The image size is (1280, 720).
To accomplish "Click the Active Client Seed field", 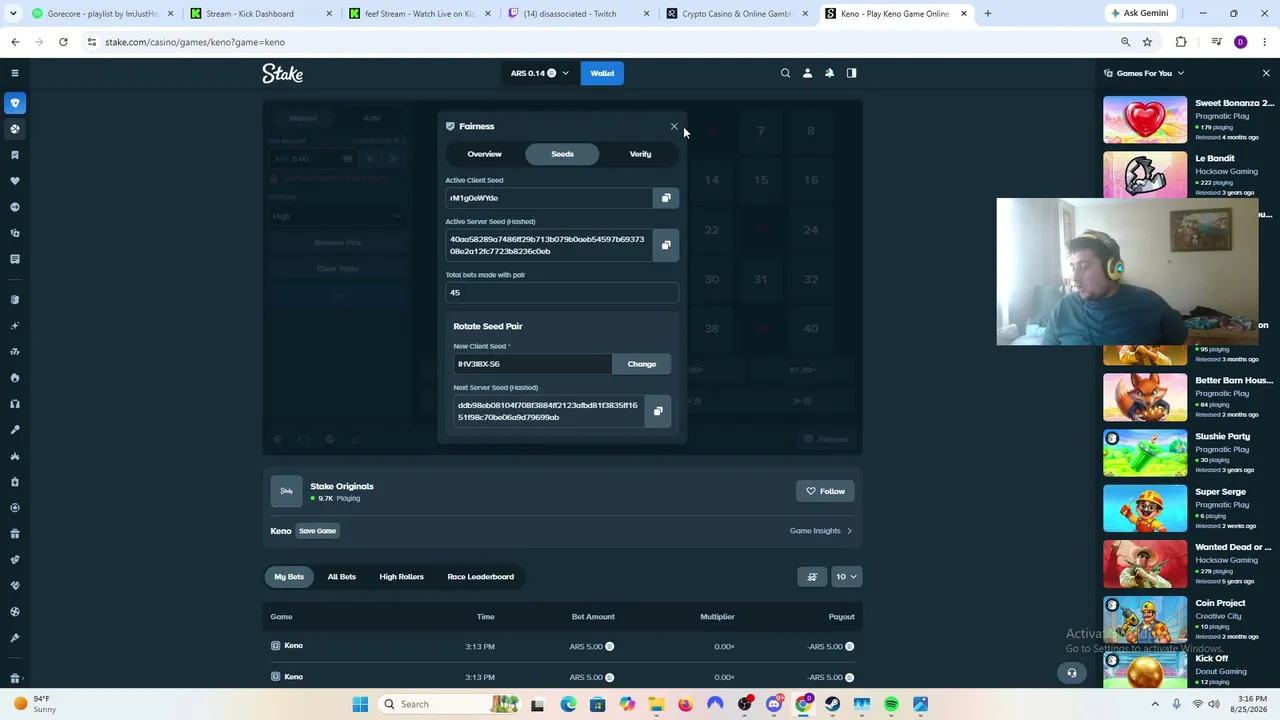I will (x=549, y=198).
